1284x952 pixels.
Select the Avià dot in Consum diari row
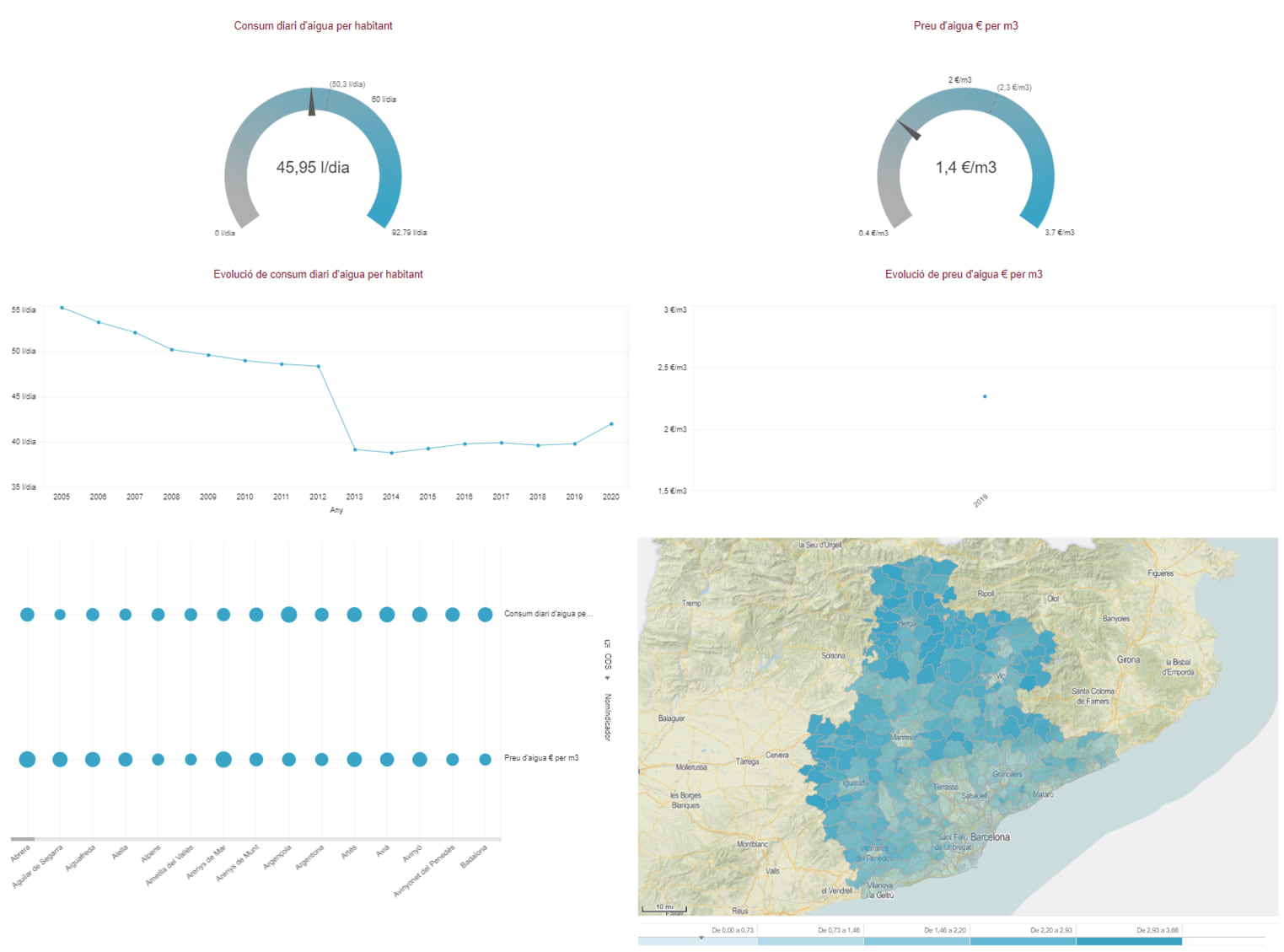click(x=387, y=615)
